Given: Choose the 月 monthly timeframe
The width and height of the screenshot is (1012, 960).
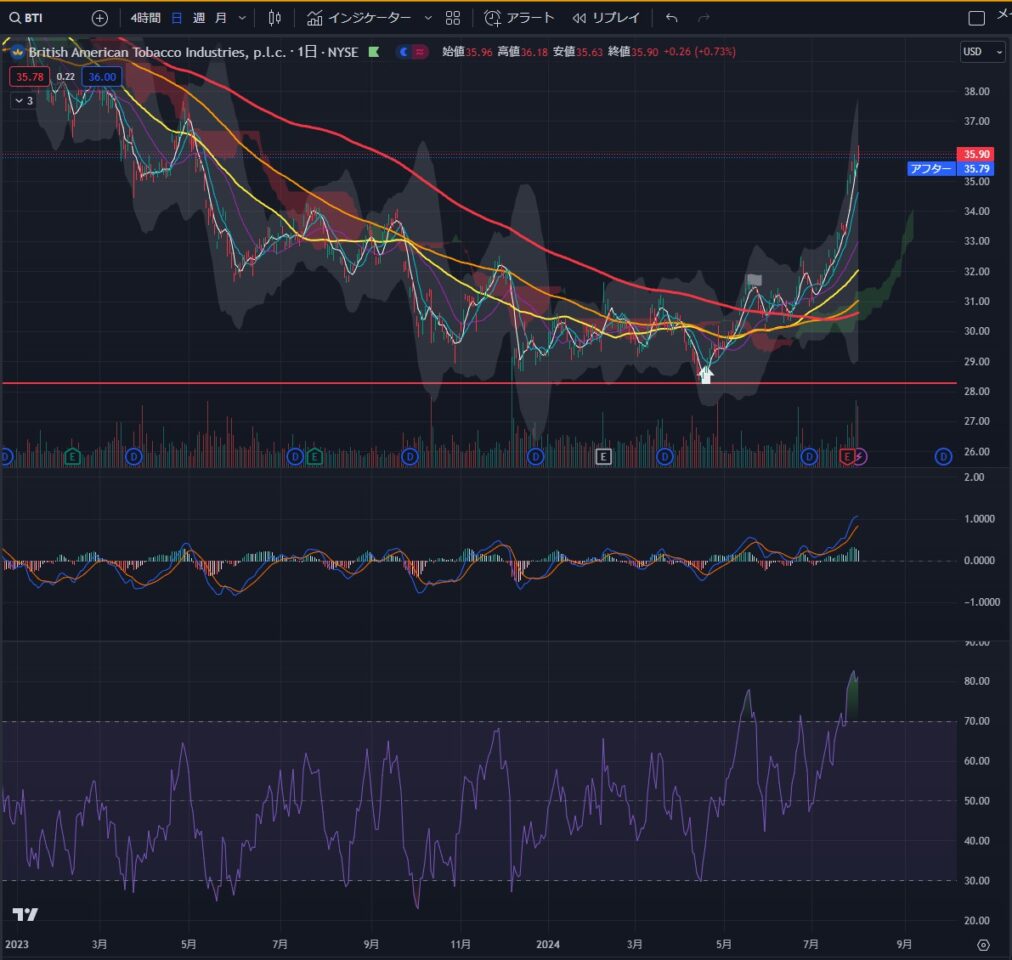Looking at the screenshot, I should [221, 18].
